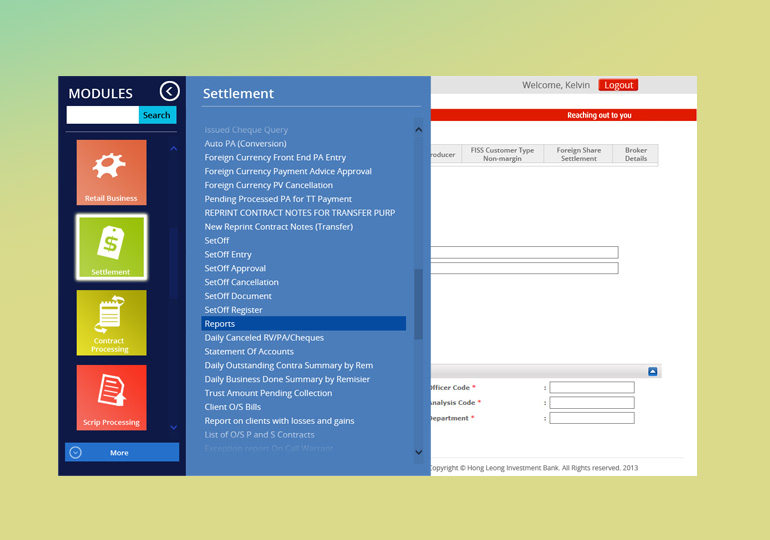
Task: Expand the More modules button
Action: 120,453
